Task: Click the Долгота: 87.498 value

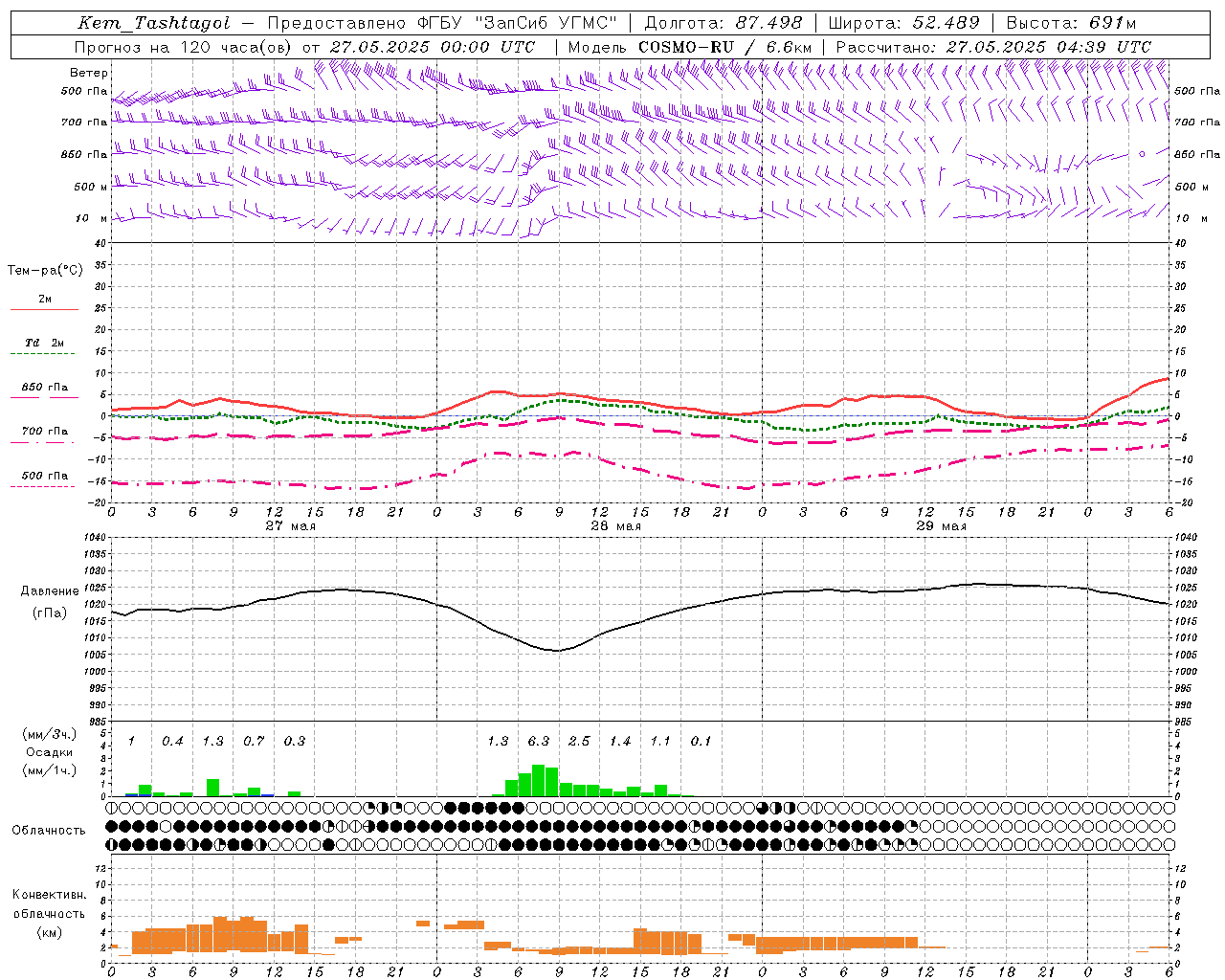Action: point(724,23)
